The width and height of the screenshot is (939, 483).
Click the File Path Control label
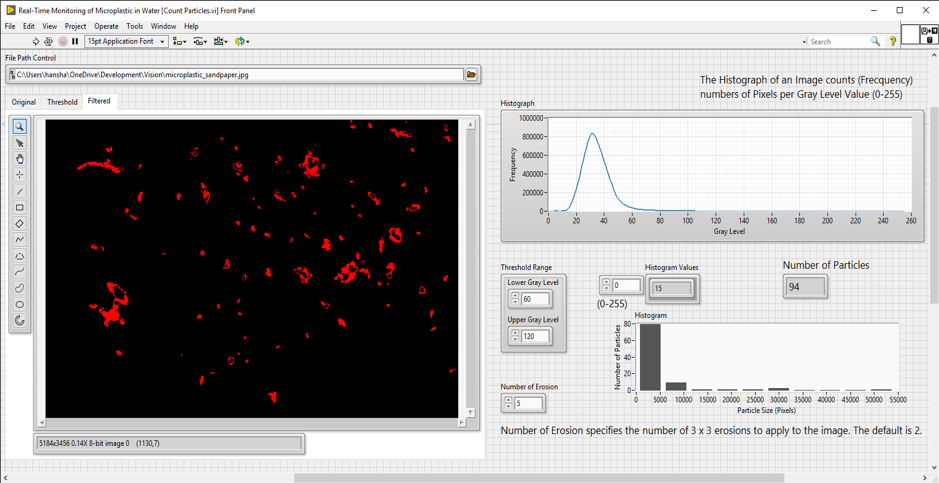click(x=31, y=58)
